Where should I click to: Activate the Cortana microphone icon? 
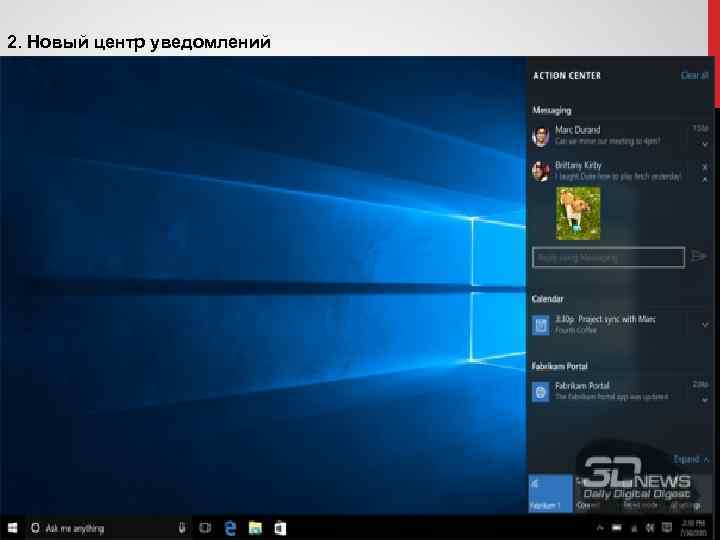pos(182,528)
